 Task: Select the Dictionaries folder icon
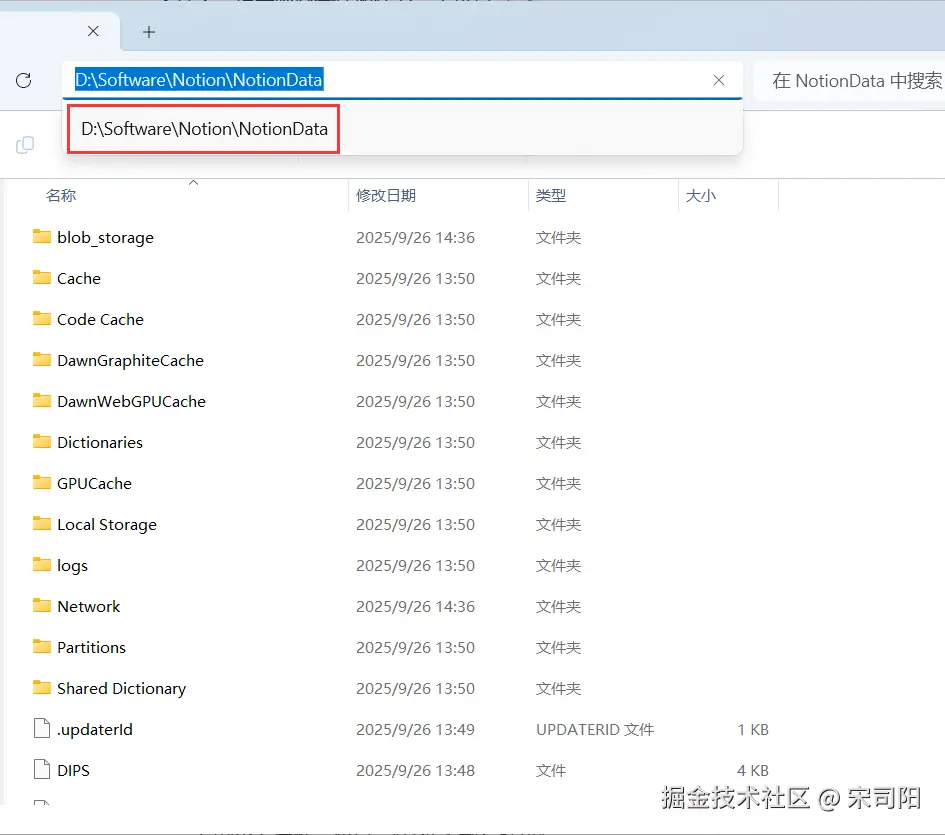pos(42,441)
